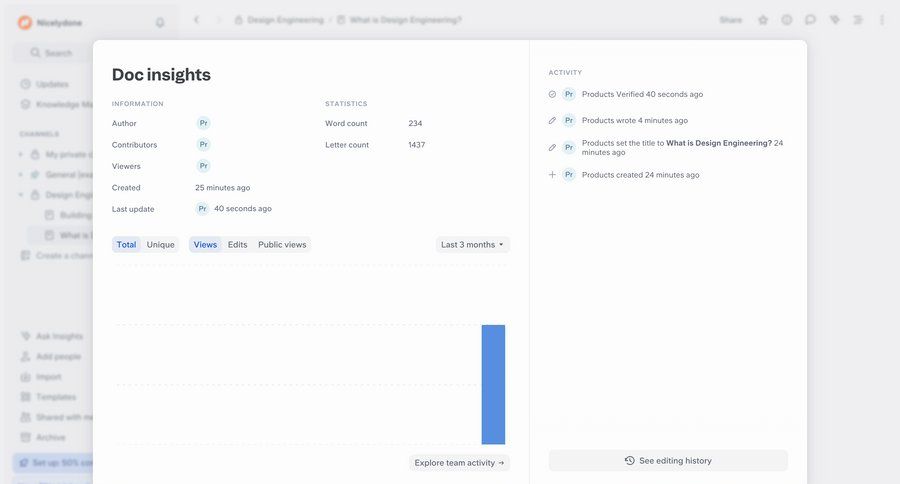Click the notification bell icon
The height and width of the screenshot is (484, 900).
[160, 22]
